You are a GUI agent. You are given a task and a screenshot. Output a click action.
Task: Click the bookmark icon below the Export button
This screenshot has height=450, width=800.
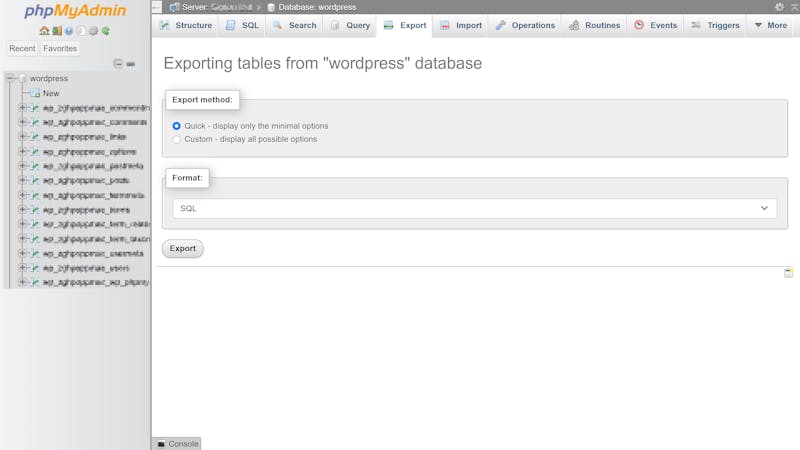(x=788, y=273)
